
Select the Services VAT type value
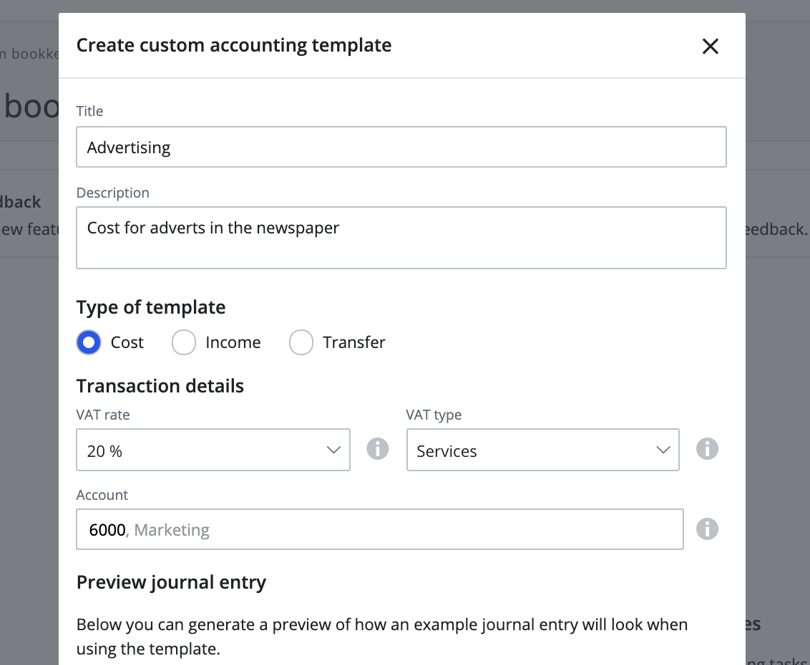(x=446, y=451)
